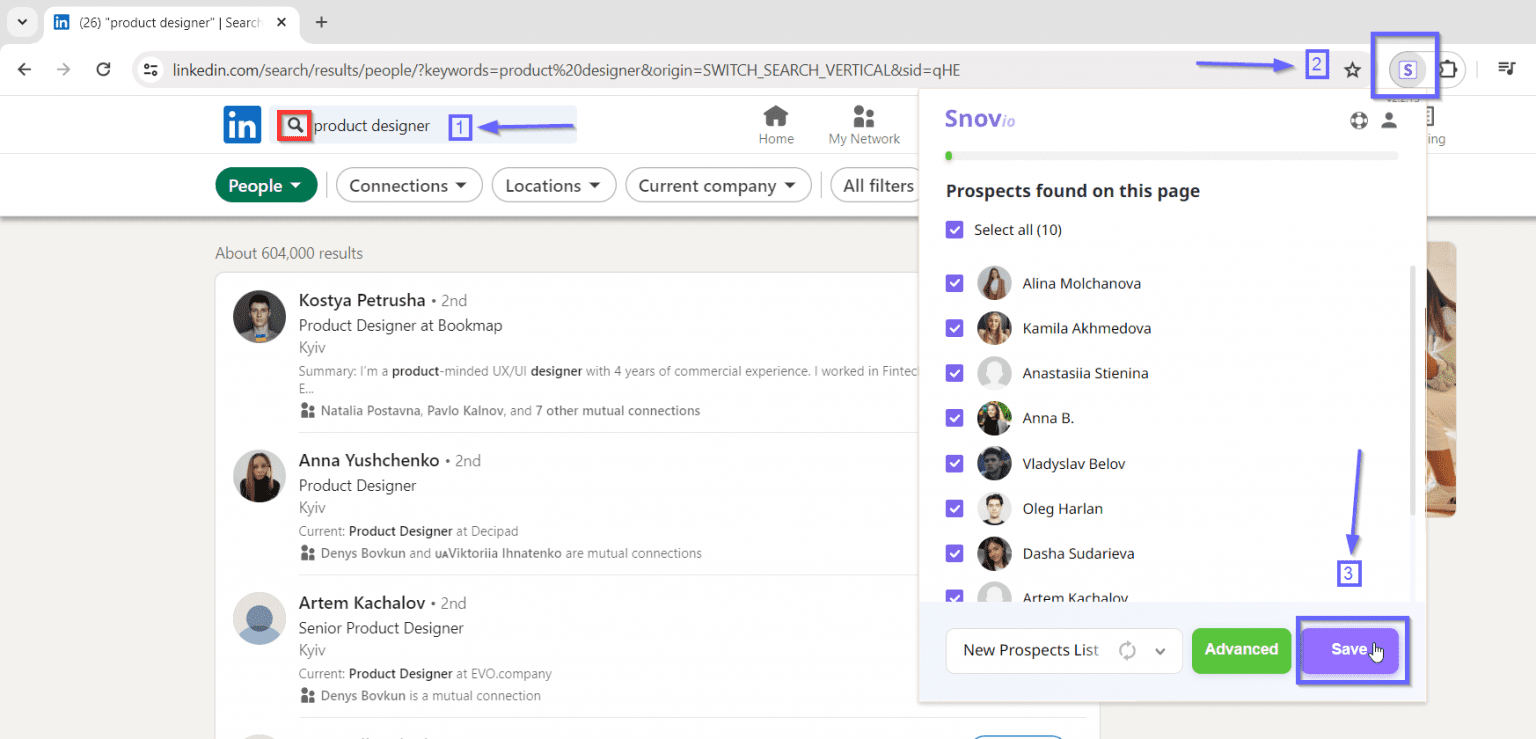
Task: Open the My Network tab
Action: pyautogui.click(x=864, y=125)
